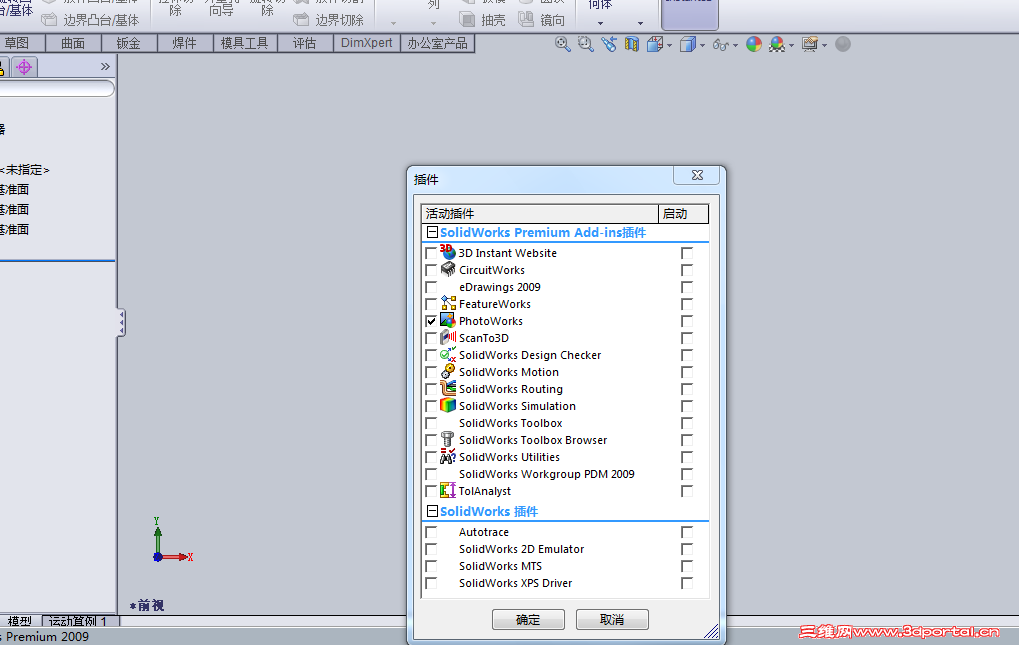Switch to the 曲面 tab

coord(73,44)
